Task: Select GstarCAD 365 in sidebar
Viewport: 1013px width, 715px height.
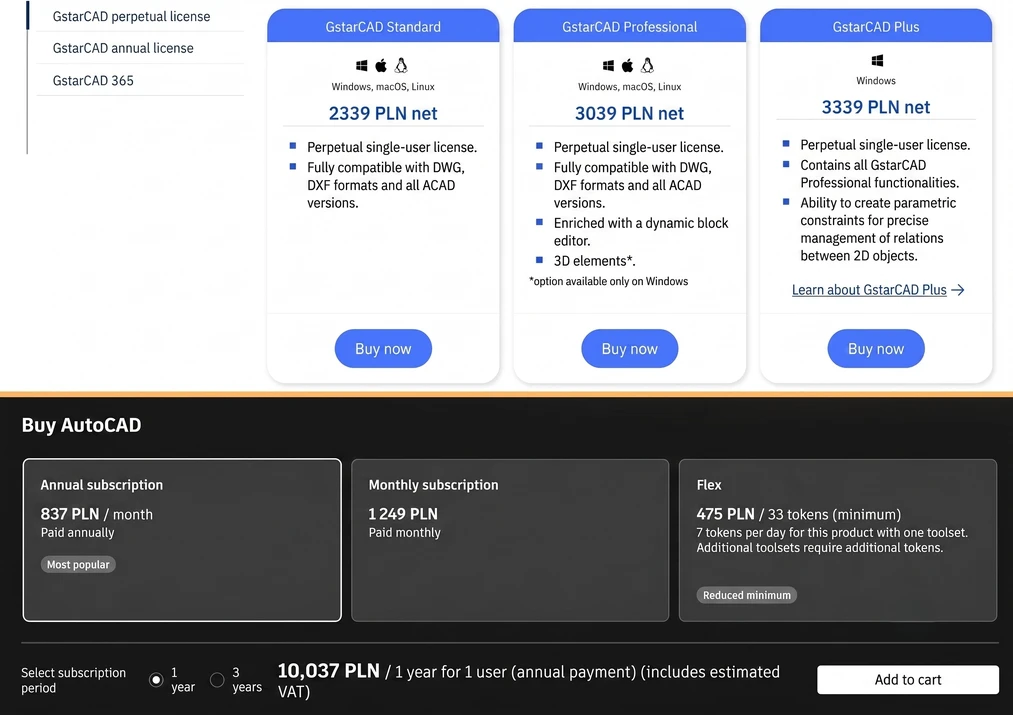Action: (93, 80)
